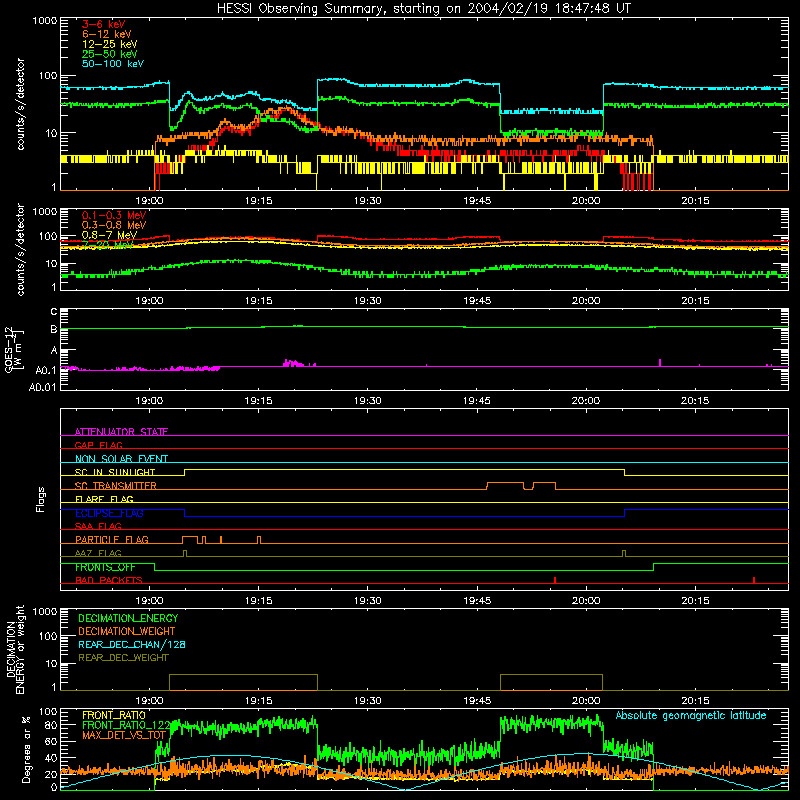This screenshot has height=800, width=800.
Task: Click the PARTICLE_FLAG label
Action: (x=112, y=539)
